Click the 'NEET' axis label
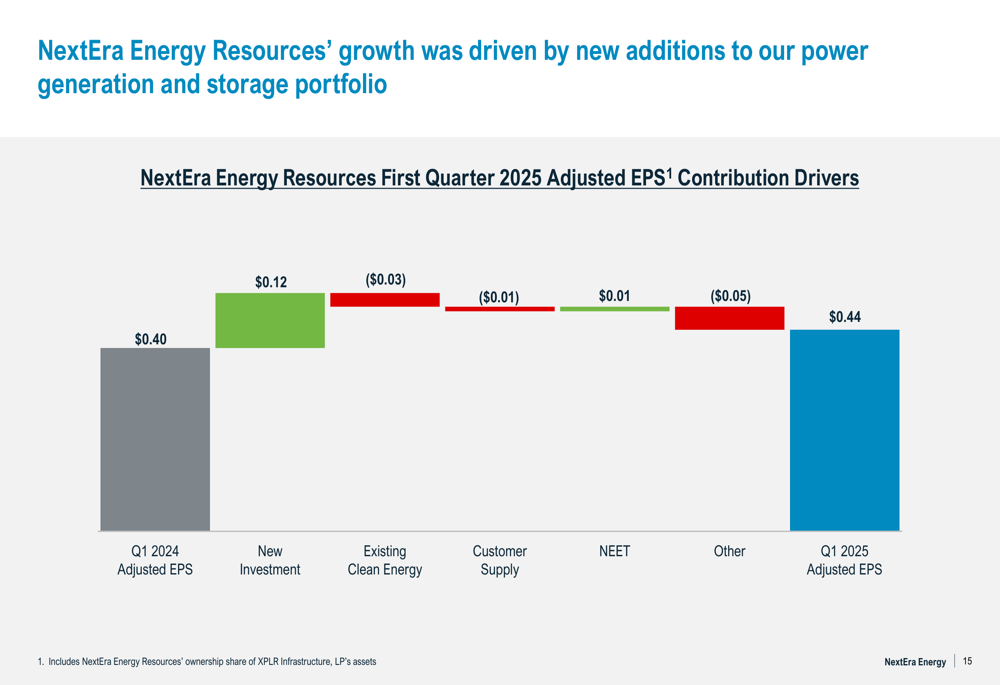The width and height of the screenshot is (1000, 685). point(614,551)
